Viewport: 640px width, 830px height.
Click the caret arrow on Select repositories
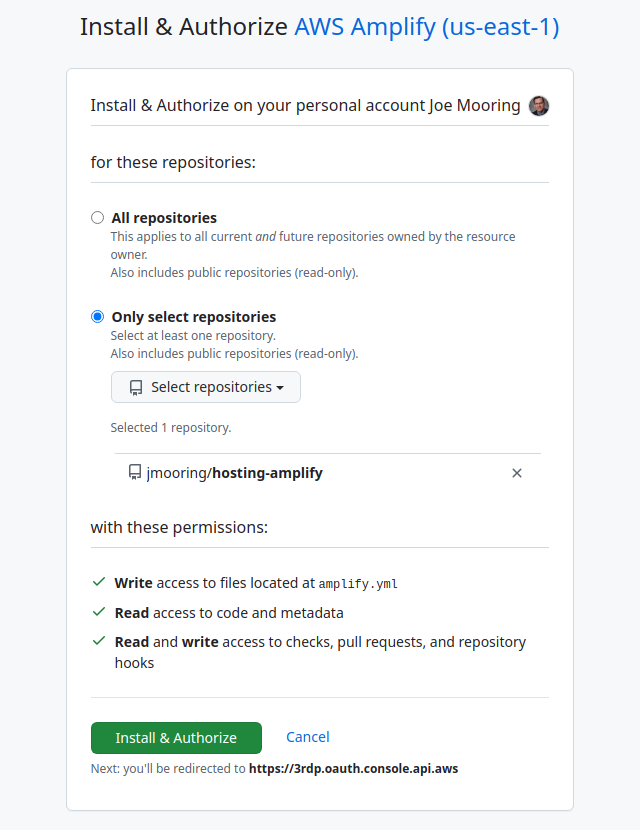click(280, 388)
